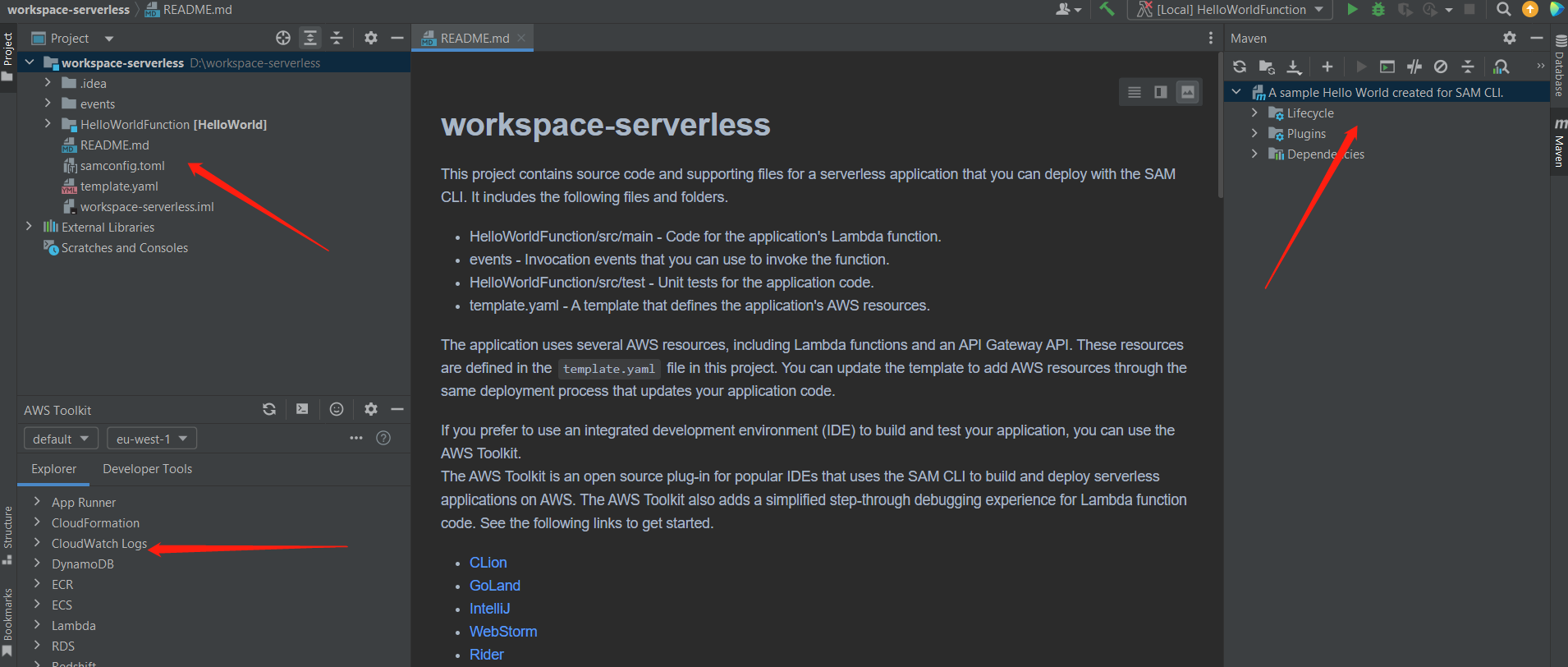Image resolution: width=1568 pixels, height=667 pixels.
Task: Expand the Lambda node in AWS Explorer
Action: (x=37, y=625)
